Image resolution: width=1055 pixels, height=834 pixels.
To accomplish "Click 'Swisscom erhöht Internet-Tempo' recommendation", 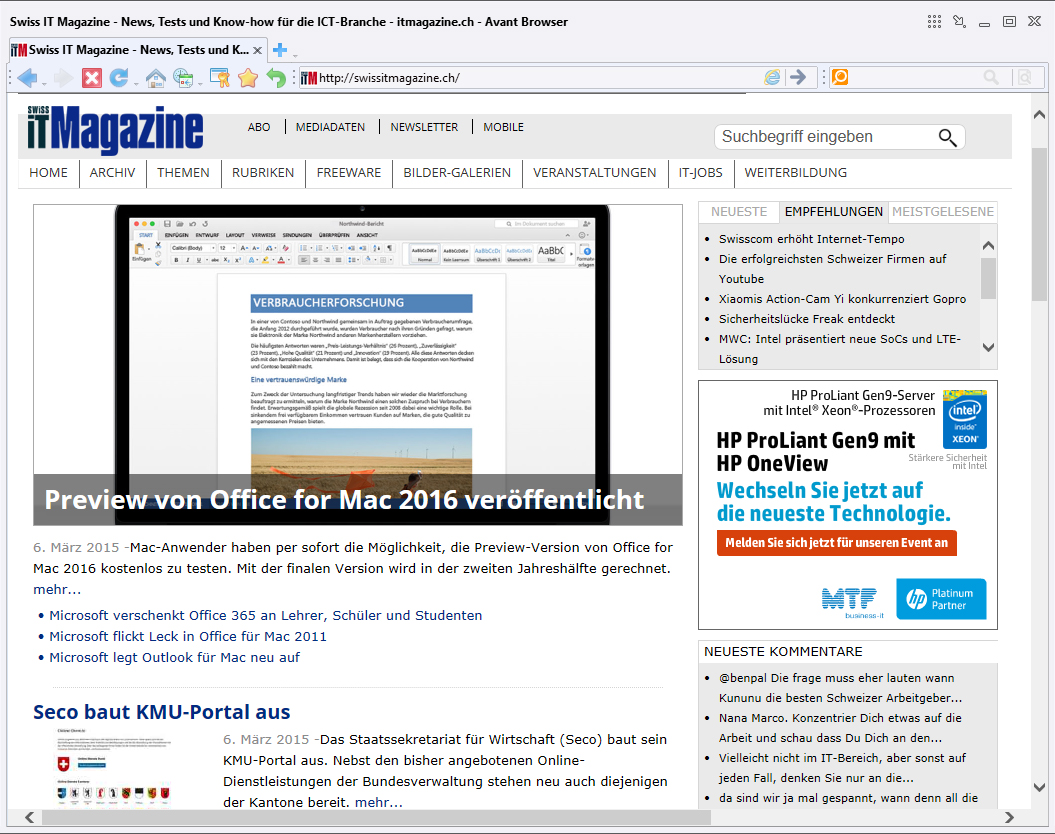I will pyautogui.click(x=811, y=239).
